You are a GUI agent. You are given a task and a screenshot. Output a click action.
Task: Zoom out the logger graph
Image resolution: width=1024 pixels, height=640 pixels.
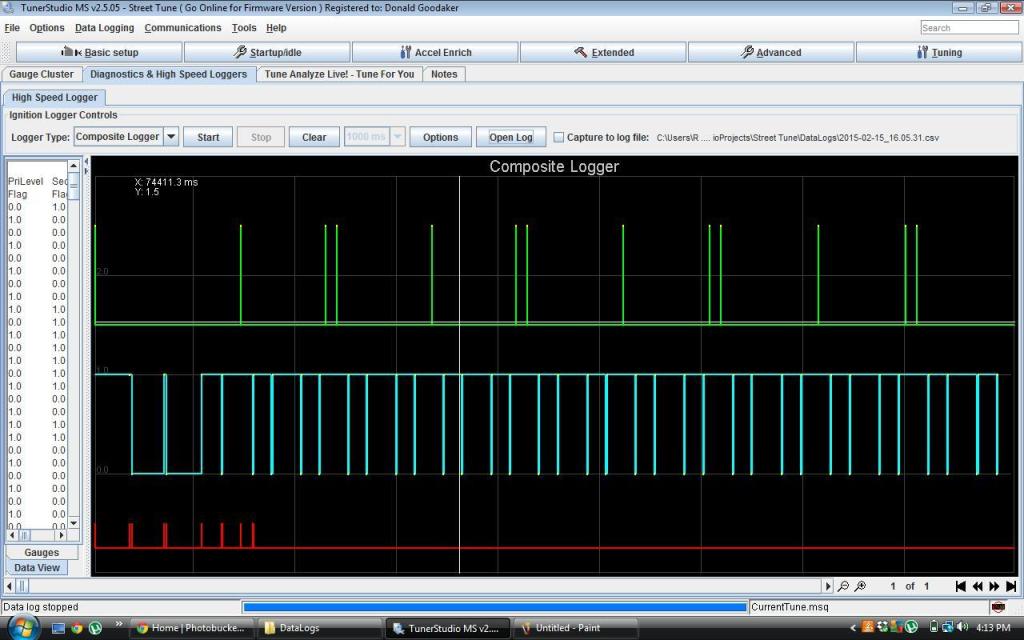843,586
